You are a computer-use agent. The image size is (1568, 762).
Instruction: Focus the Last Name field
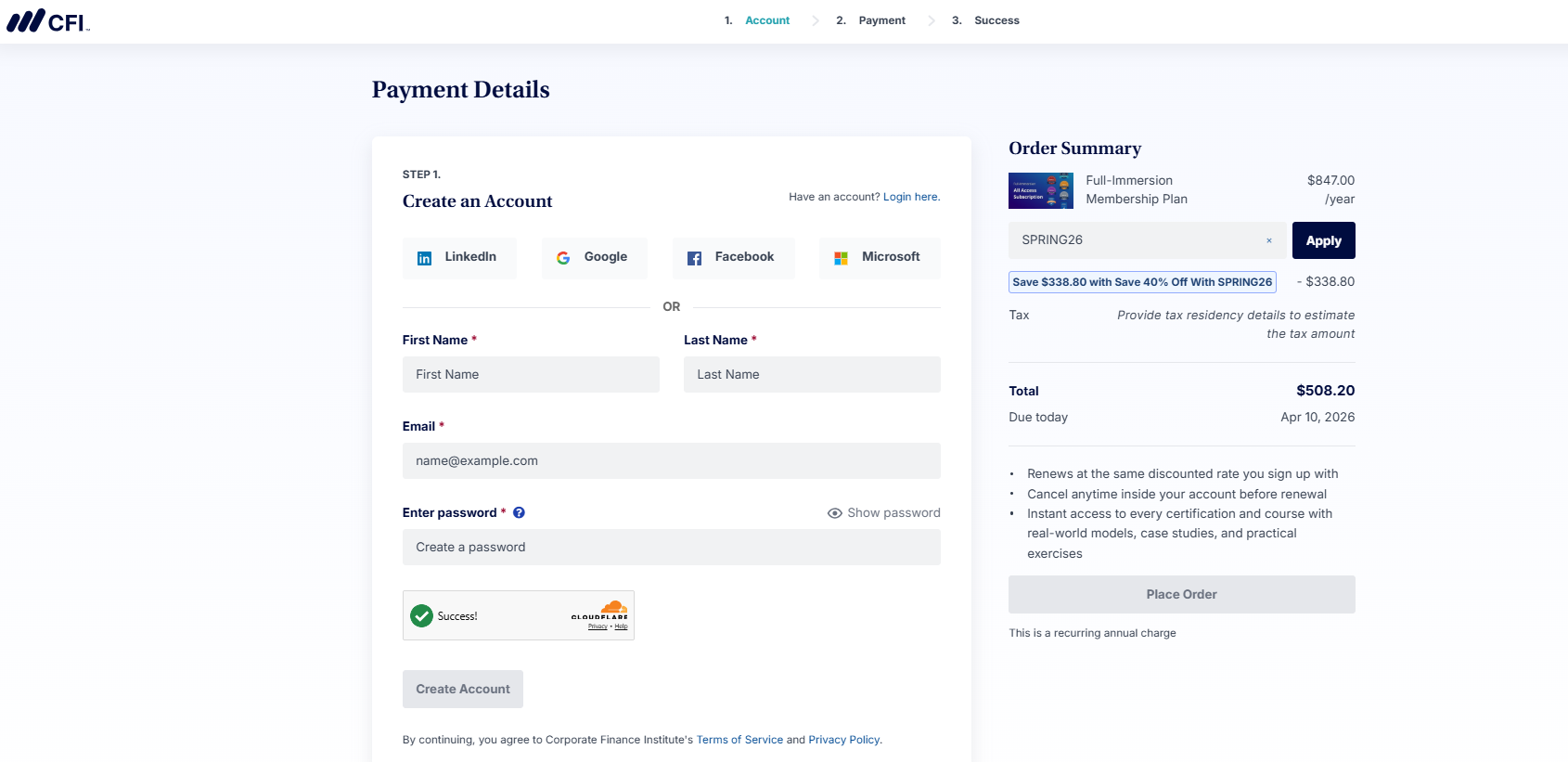click(x=812, y=374)
